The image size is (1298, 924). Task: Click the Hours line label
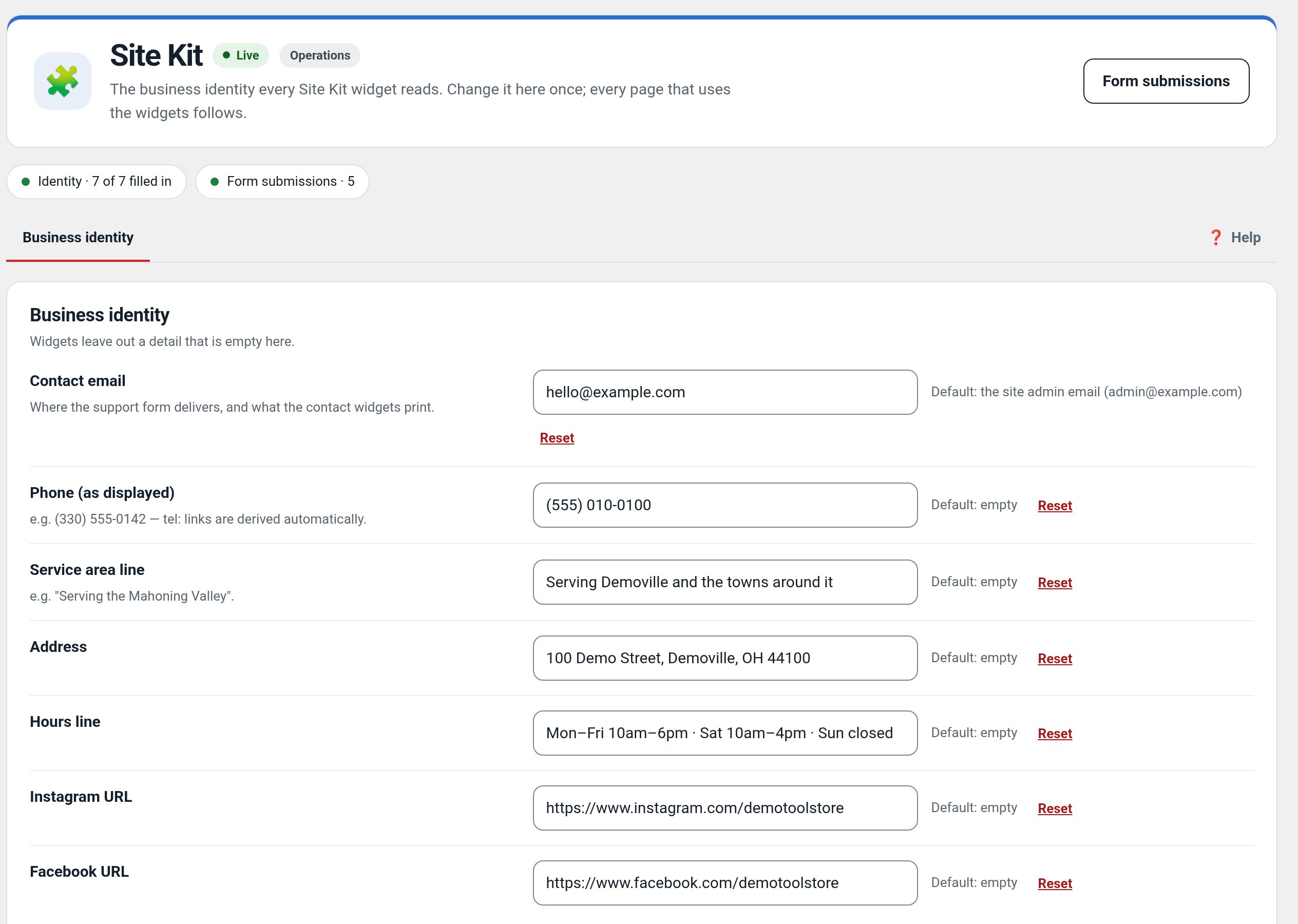point(65,721)
